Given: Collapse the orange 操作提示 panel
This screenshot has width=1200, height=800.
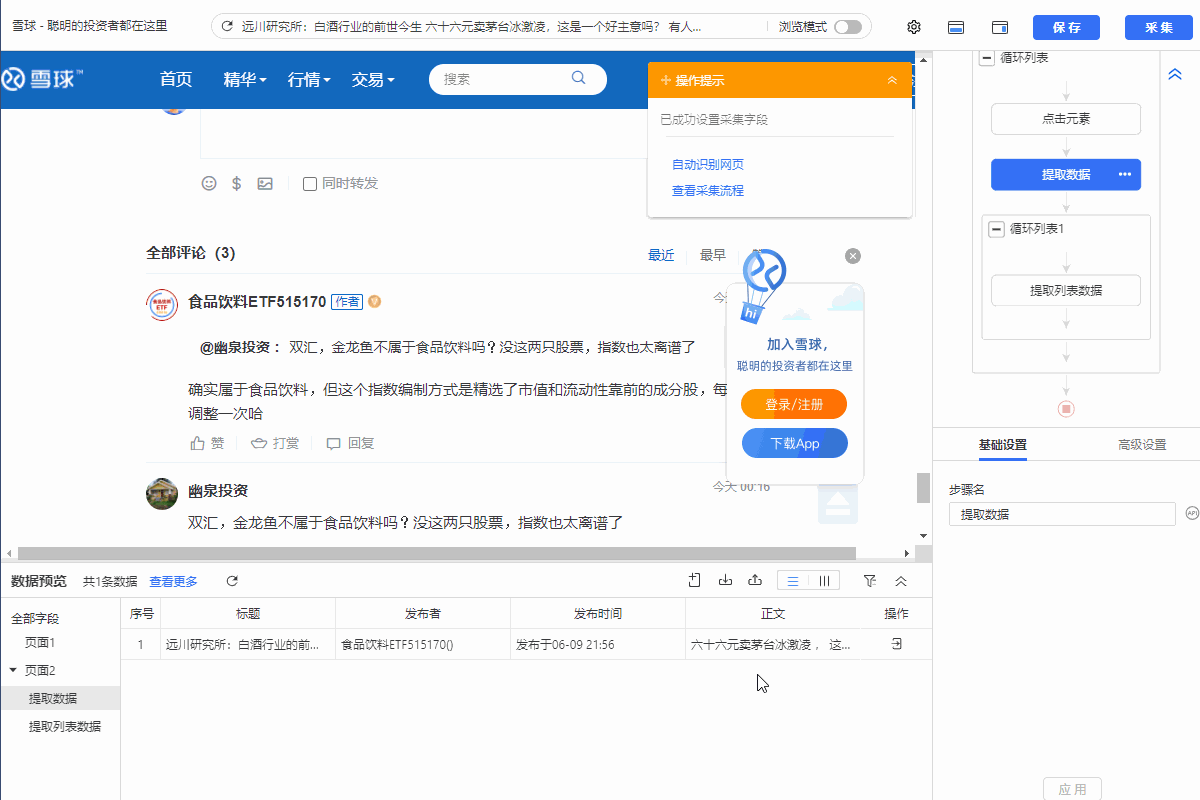Looking at the screenshot, I should click(892, 80).
